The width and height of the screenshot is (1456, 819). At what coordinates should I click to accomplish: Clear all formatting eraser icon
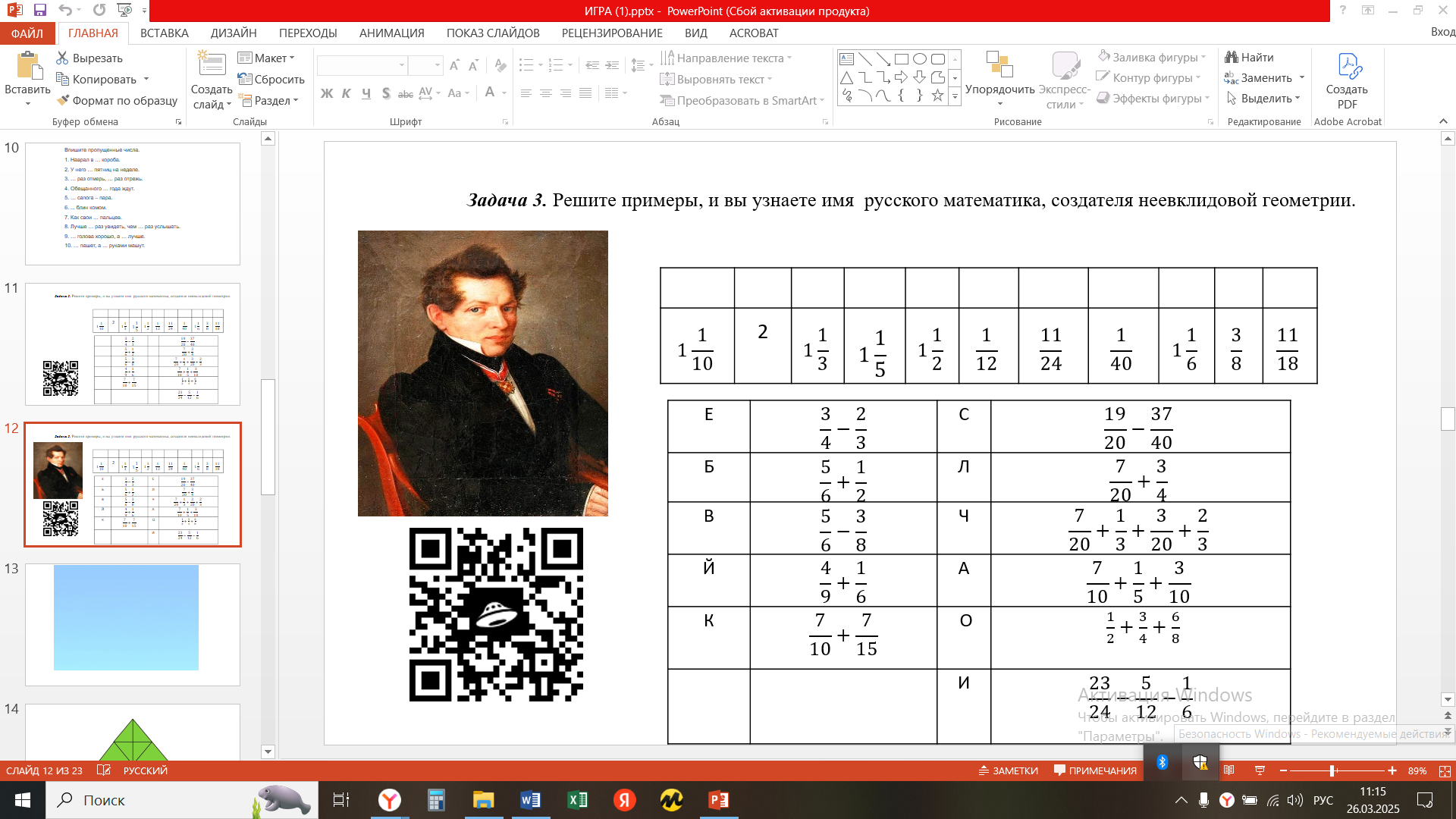(500, 65)
